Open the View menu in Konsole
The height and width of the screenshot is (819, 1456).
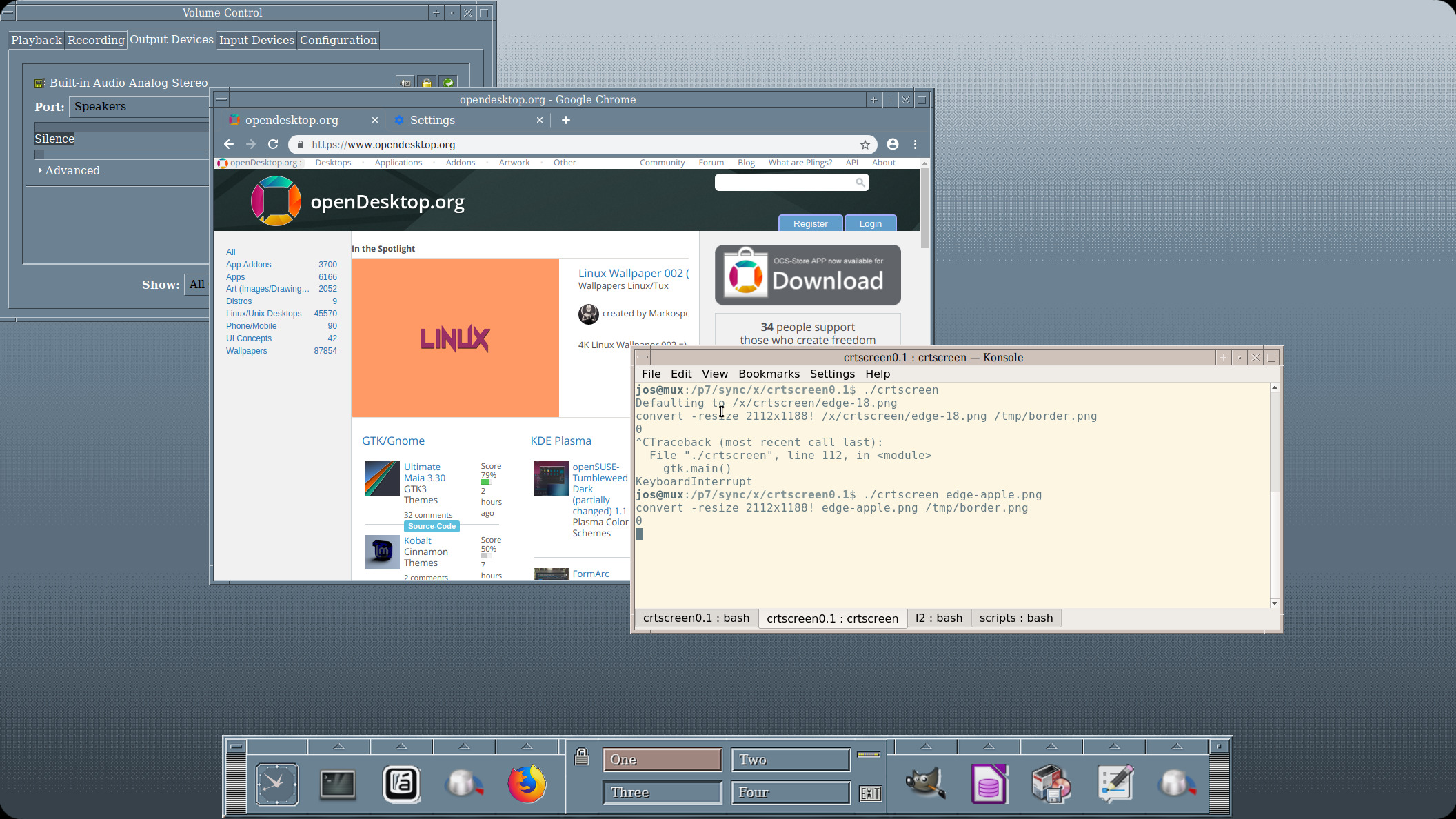click(x=715, y=374)
